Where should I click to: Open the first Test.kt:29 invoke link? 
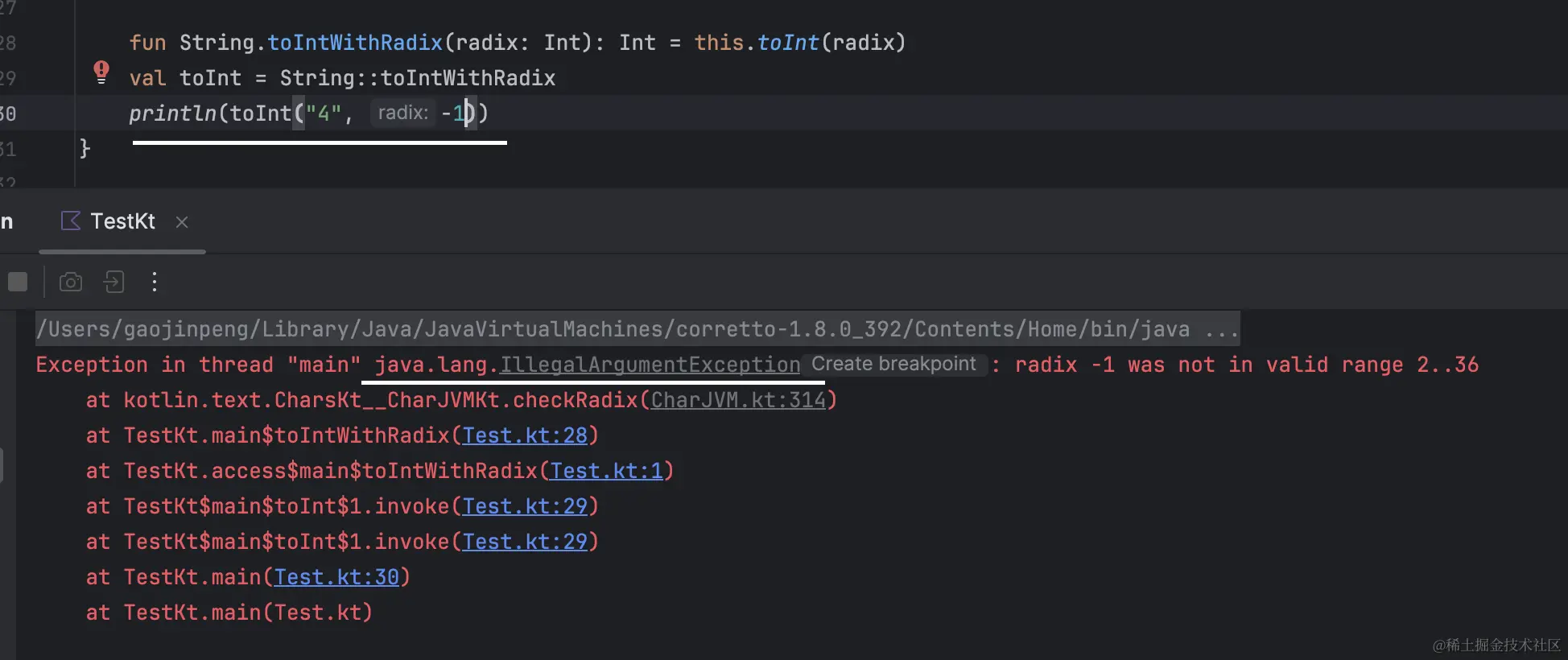pos(525,506)
